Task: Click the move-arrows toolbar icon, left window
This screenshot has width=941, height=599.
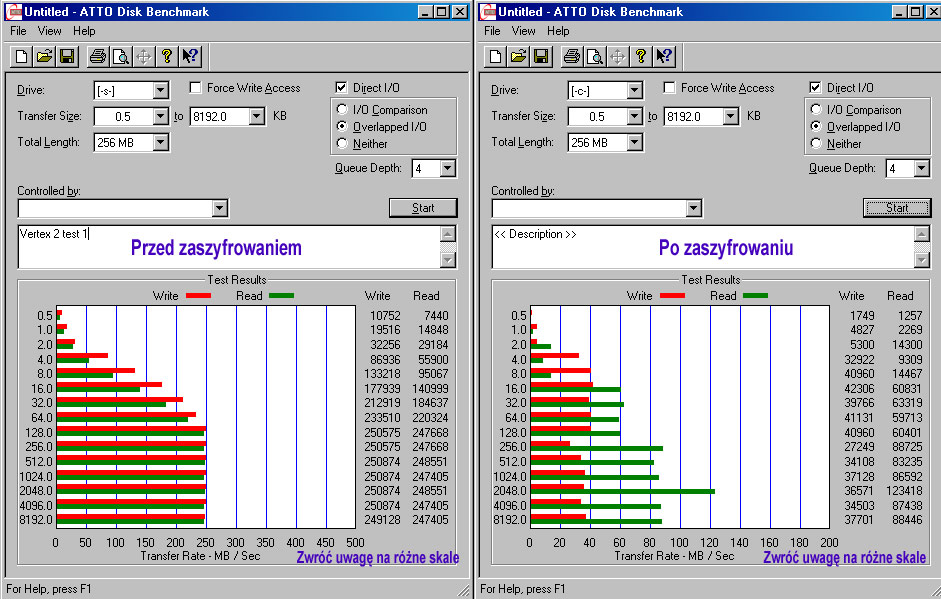Action: pyautogui.click(x=144, y=56)
